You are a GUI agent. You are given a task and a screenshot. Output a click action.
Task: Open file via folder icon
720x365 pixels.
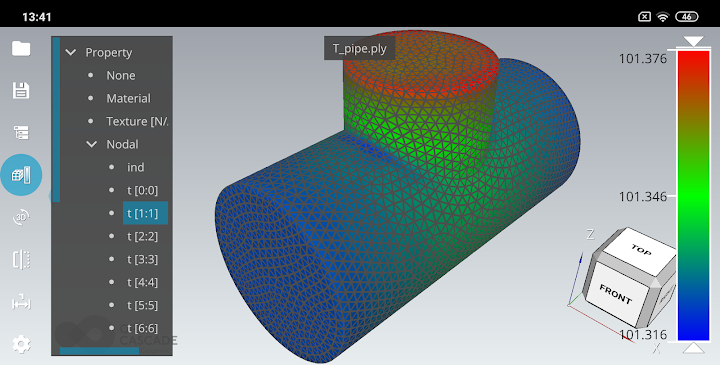click(x=21, y=49)
